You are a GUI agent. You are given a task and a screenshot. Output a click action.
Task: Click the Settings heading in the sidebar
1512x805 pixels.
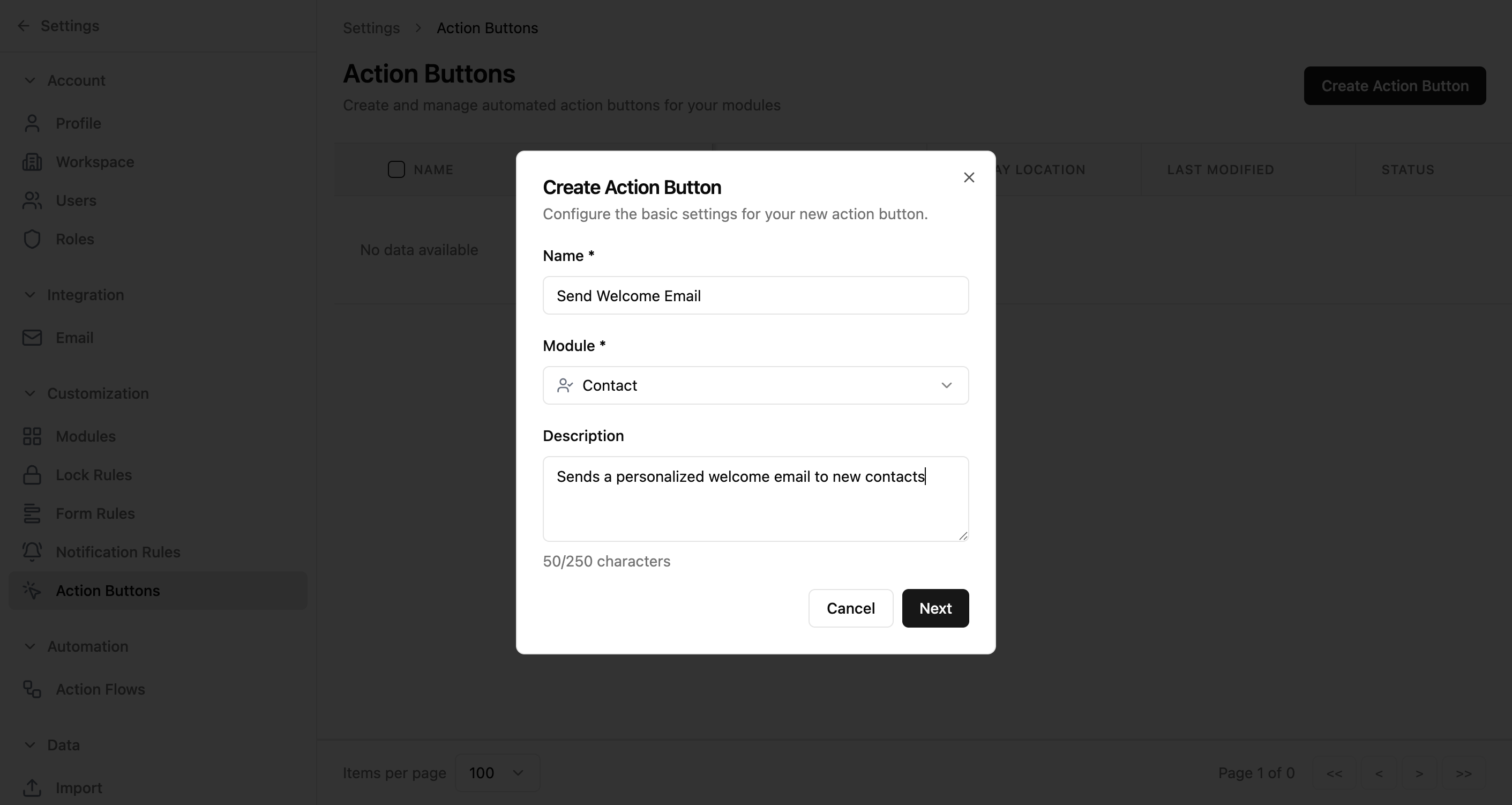[70, 26]
